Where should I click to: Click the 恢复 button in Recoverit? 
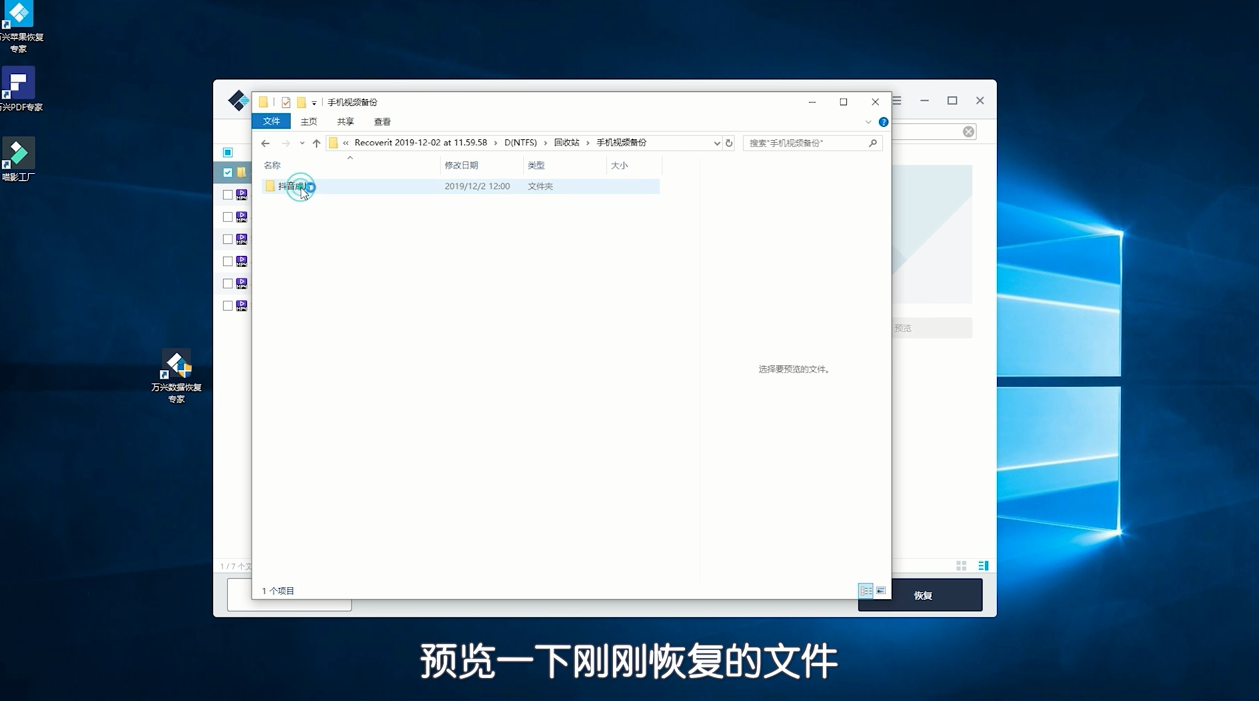point(920,595)
